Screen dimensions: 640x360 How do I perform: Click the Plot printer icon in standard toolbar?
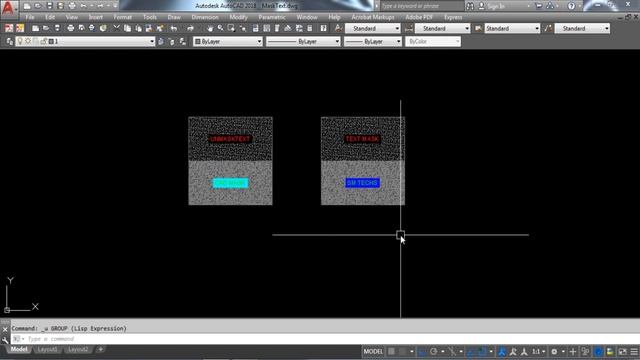tap(71, 28)
